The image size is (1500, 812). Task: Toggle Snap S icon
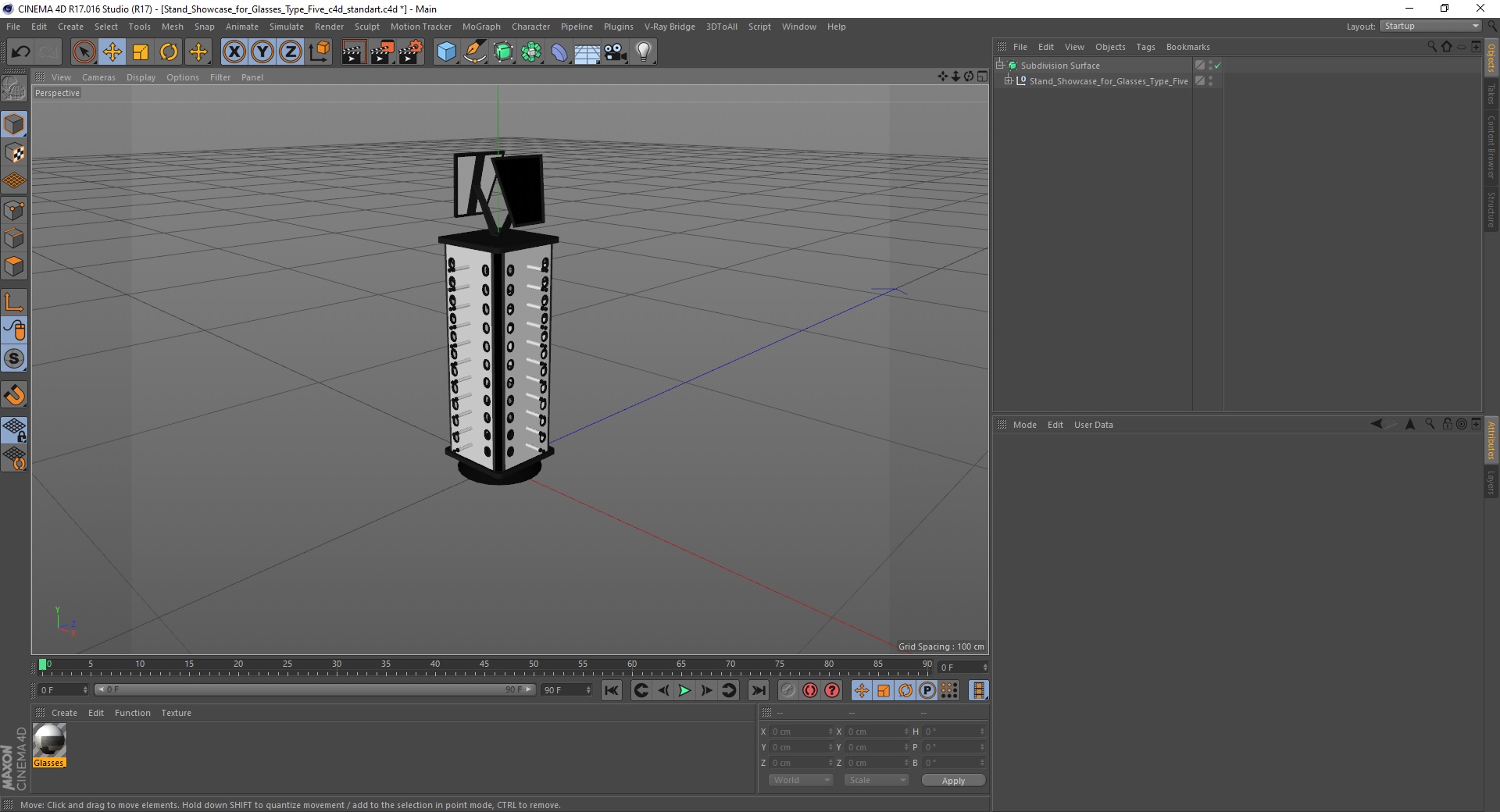[x=14, y=359]
